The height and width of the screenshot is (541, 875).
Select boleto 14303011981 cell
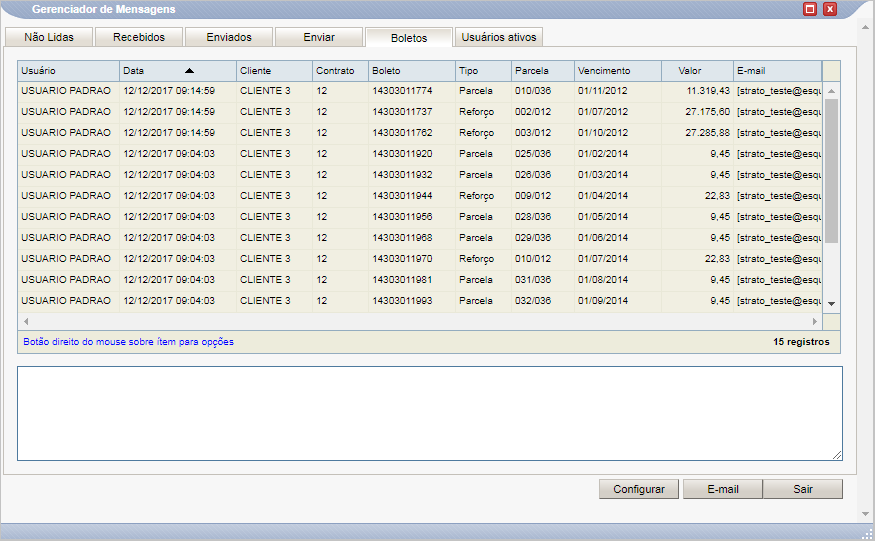(412, 280)
